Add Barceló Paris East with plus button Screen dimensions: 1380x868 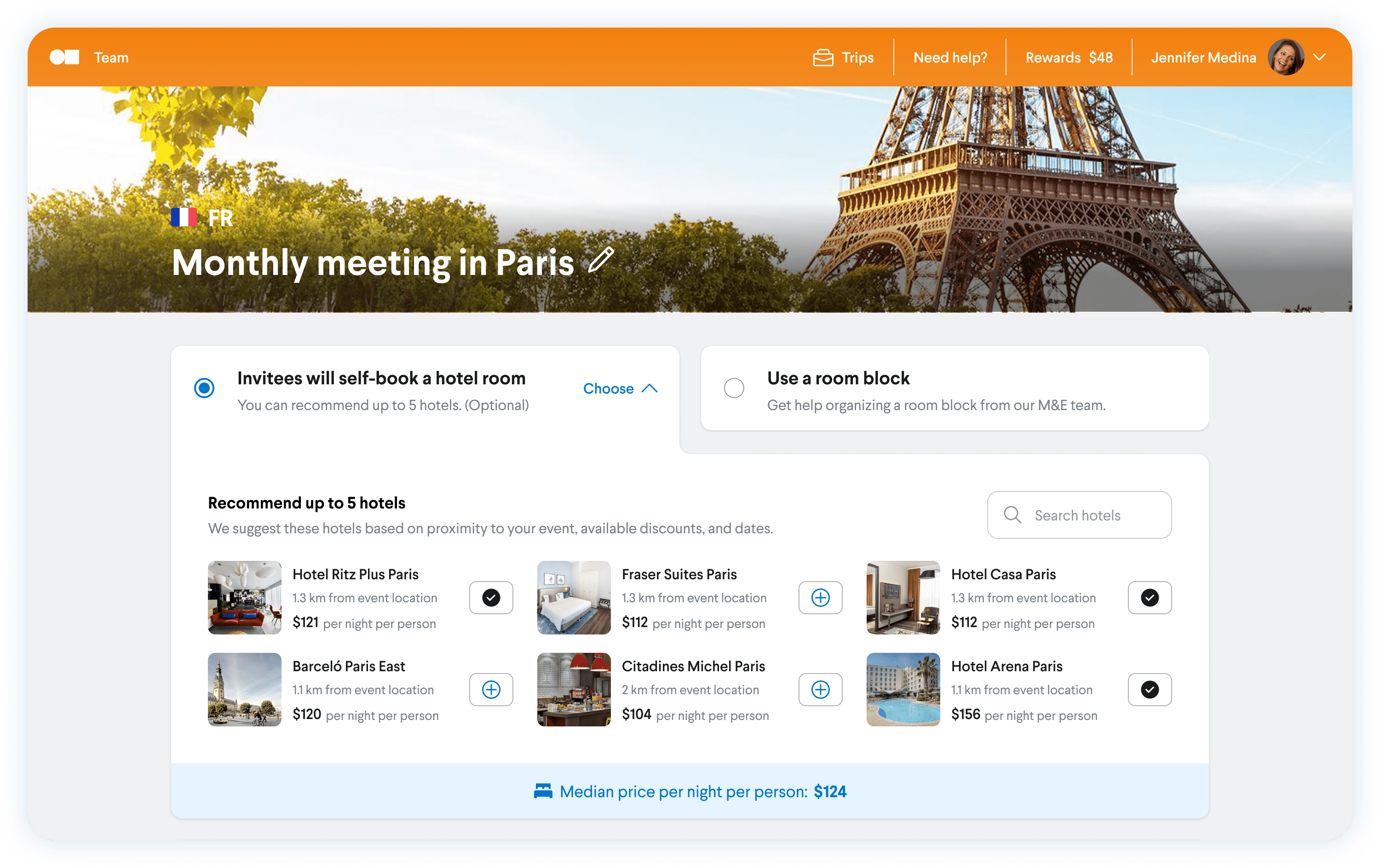tap(491, 689)
